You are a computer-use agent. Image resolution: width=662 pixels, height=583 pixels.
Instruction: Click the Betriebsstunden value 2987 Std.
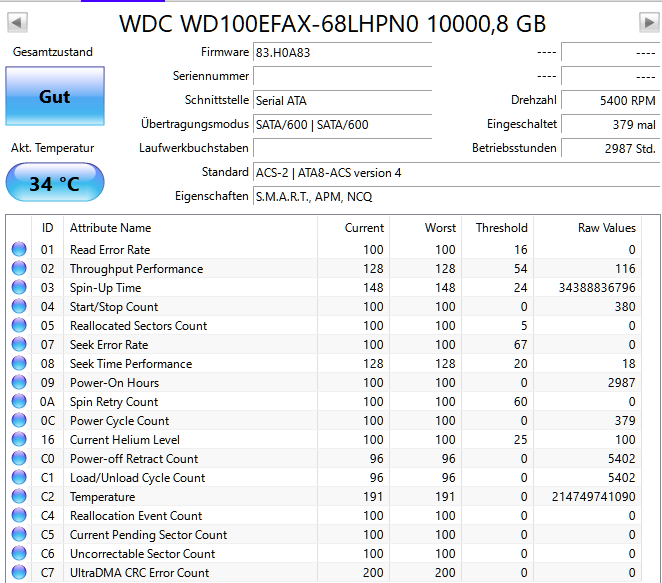(x=610, y=149)
